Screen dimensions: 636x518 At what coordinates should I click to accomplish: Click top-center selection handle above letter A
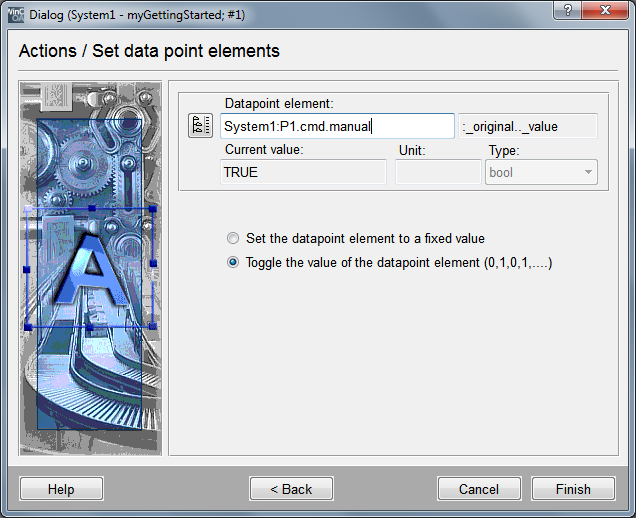[x=91, y=208]
